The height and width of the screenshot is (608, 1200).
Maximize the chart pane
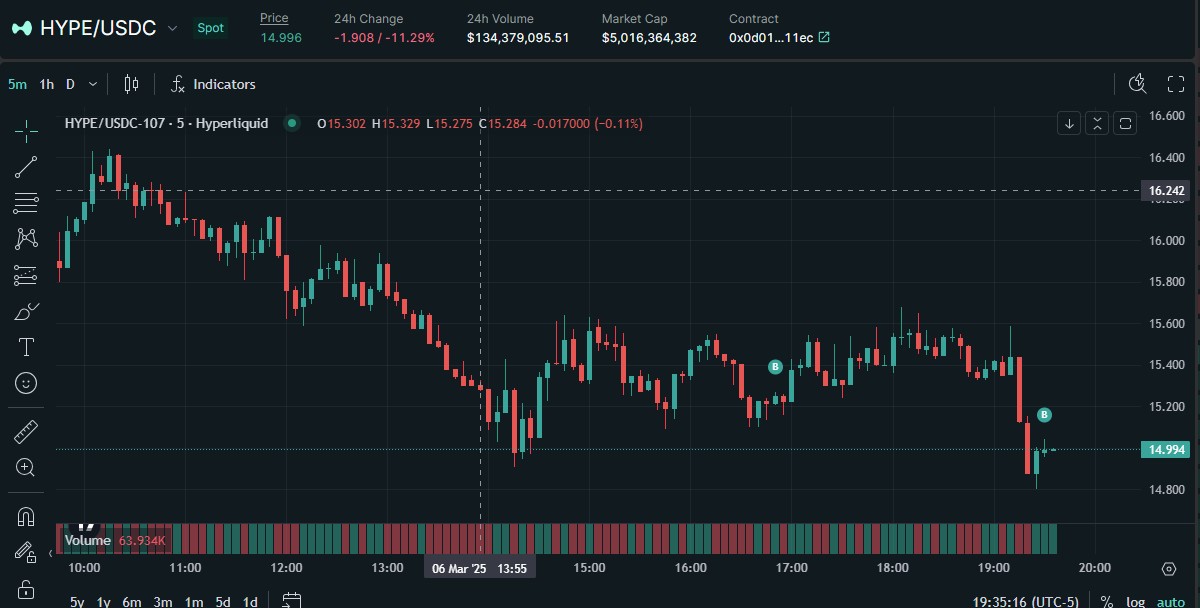coord(1126,124)
